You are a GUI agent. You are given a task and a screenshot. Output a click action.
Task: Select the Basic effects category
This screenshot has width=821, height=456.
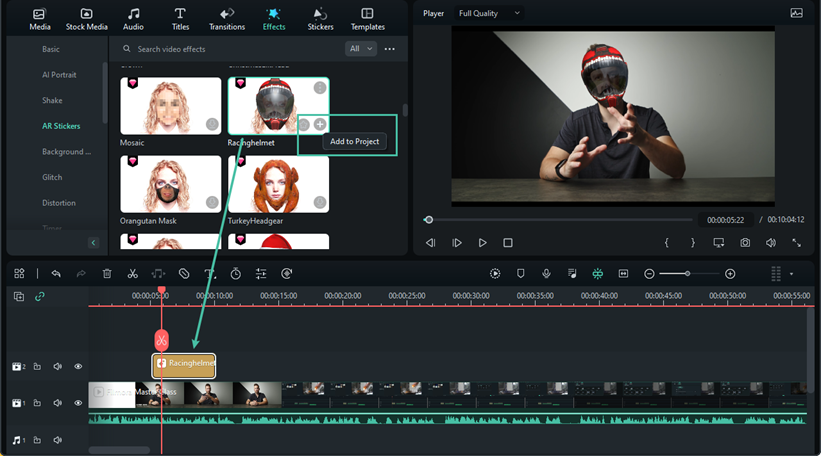tap(51, 49)
